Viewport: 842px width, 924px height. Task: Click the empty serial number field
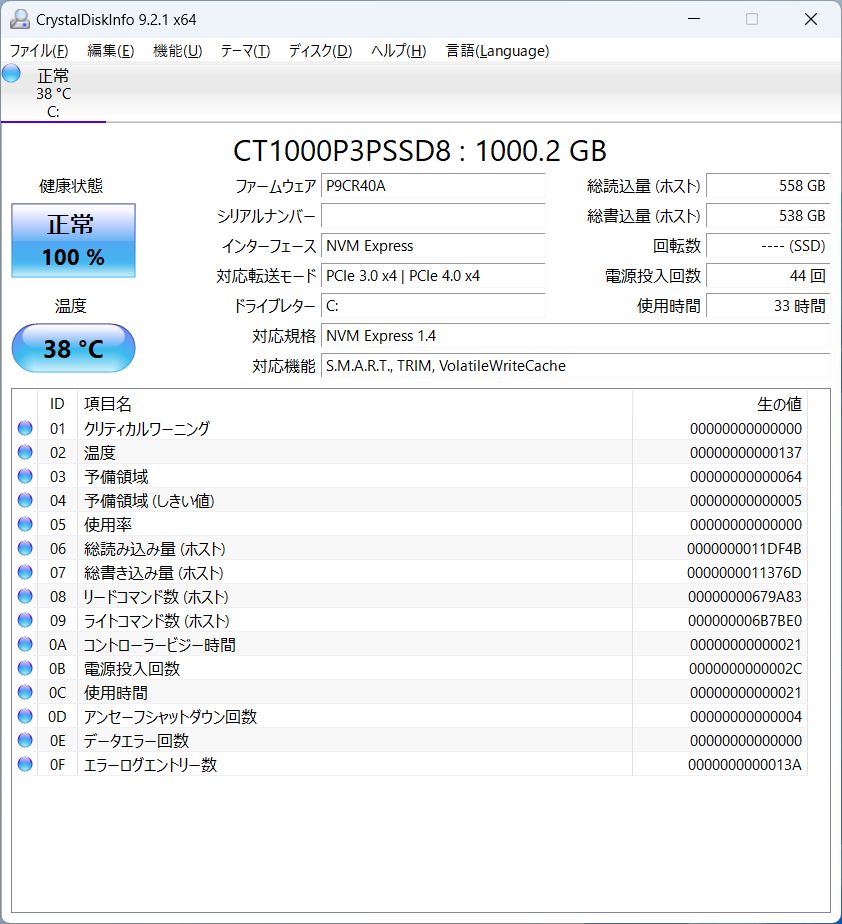pos(433,216)
